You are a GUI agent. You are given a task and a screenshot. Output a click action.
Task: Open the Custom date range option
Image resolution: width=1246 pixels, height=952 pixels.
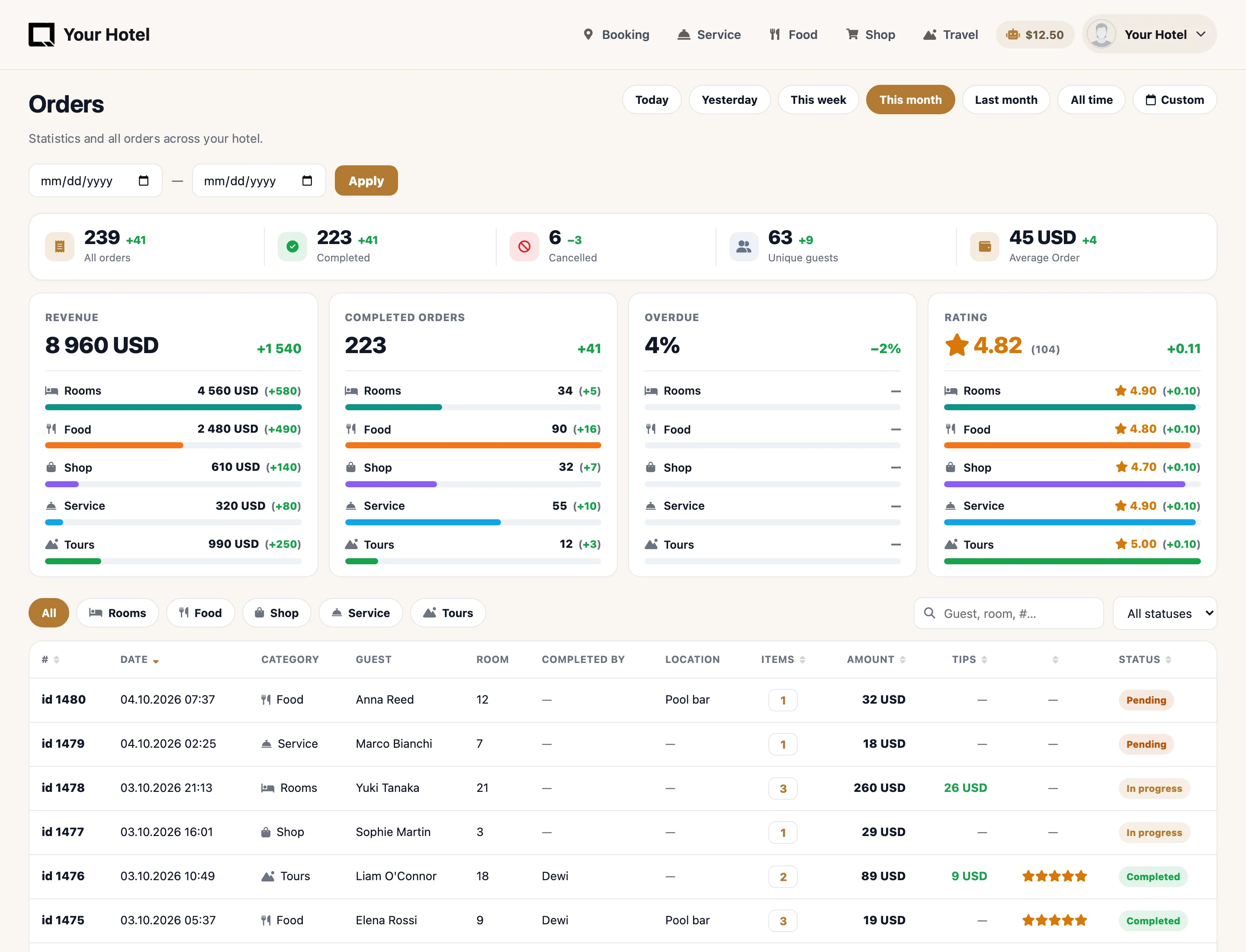1175,100
